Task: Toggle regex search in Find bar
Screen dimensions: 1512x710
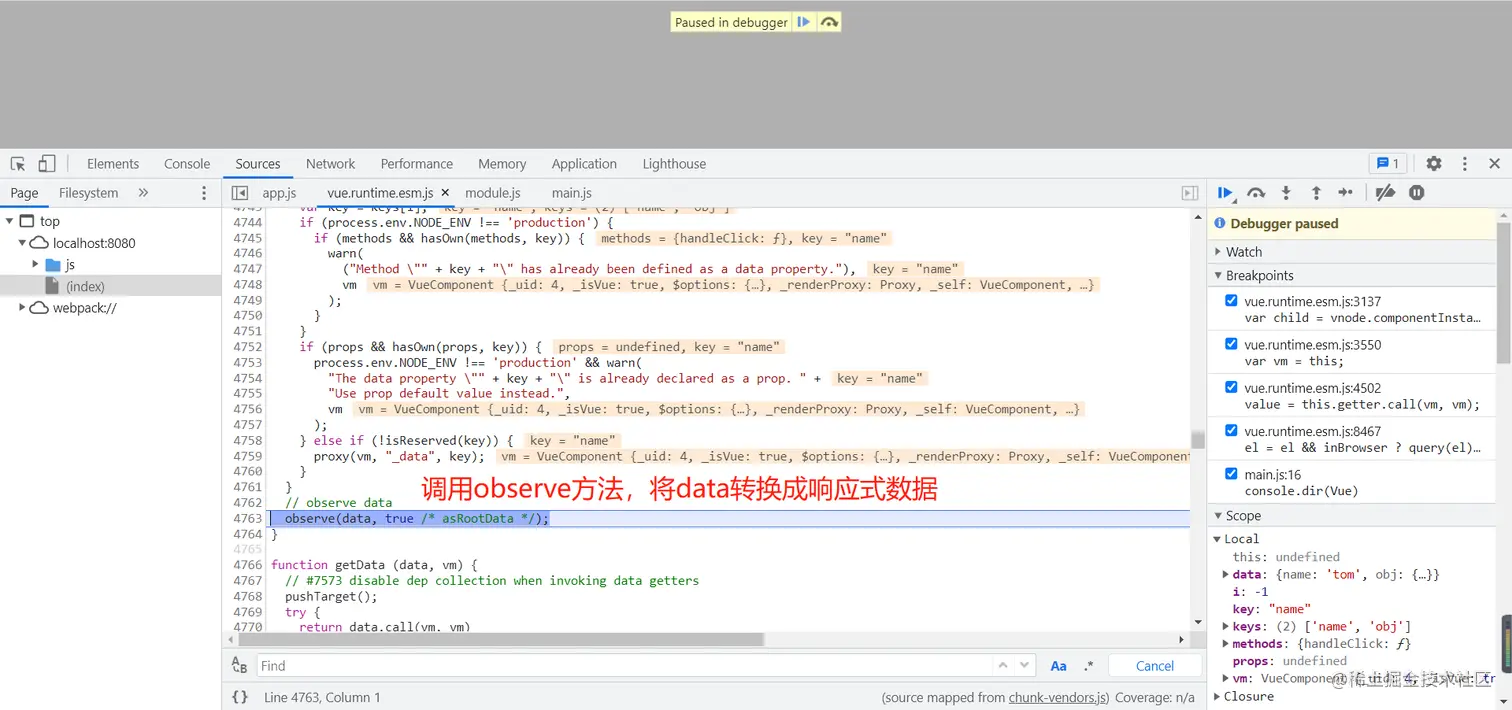Action: pos(1088,666)
